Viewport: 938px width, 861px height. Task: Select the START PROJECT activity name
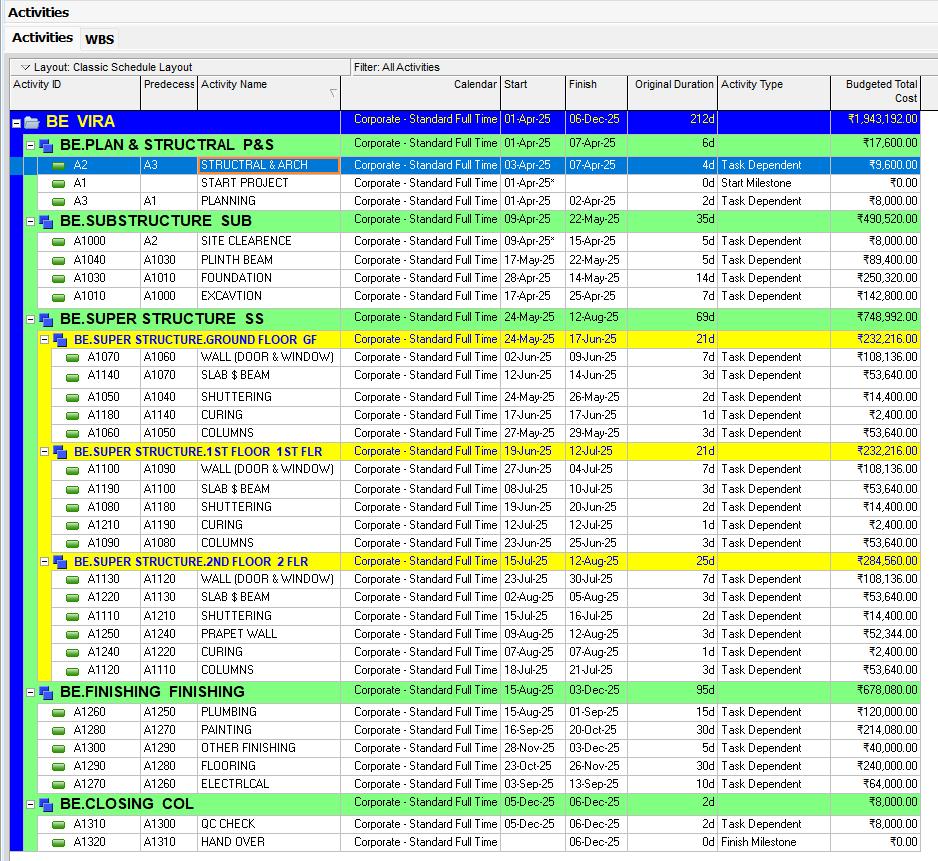(245, 183)
